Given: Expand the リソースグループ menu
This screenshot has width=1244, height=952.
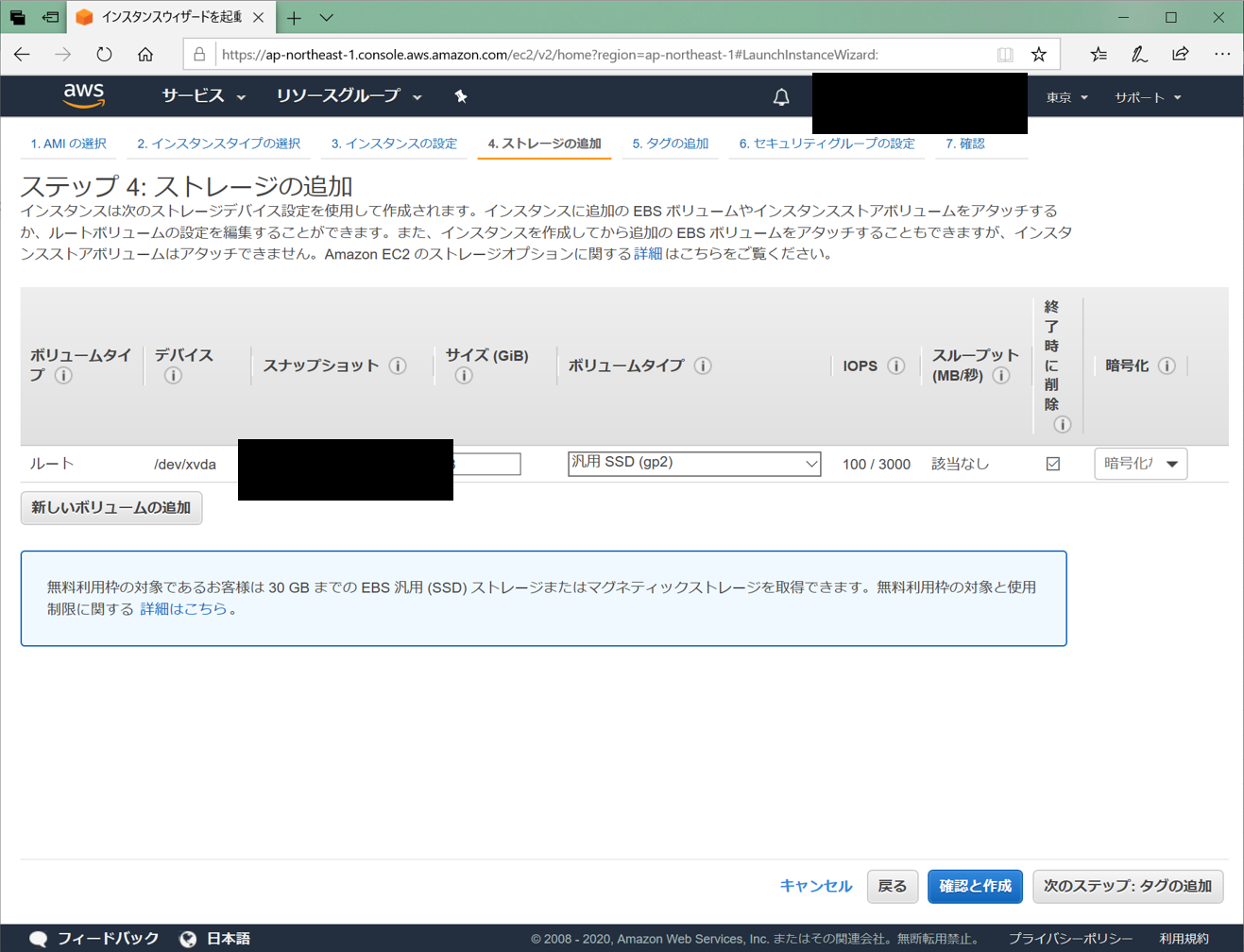Looking at the screenshot, I should coord(349,96).
